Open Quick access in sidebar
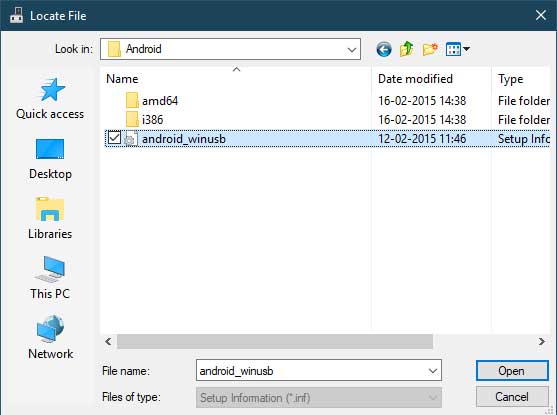 50,99
